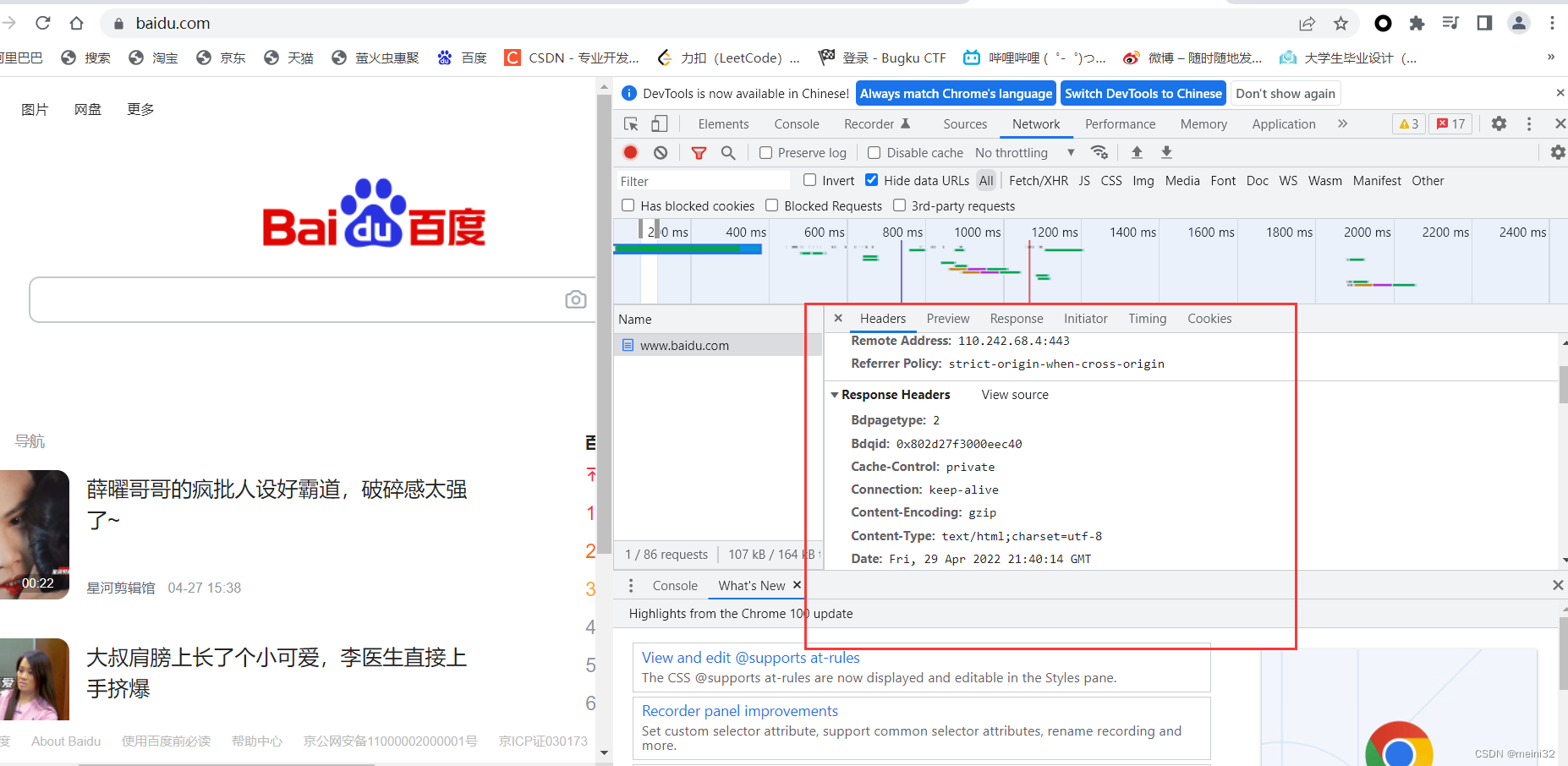The image size is (1568, 766).
Task: Enable Preserve log checkbox
Action: pos(765,152)
